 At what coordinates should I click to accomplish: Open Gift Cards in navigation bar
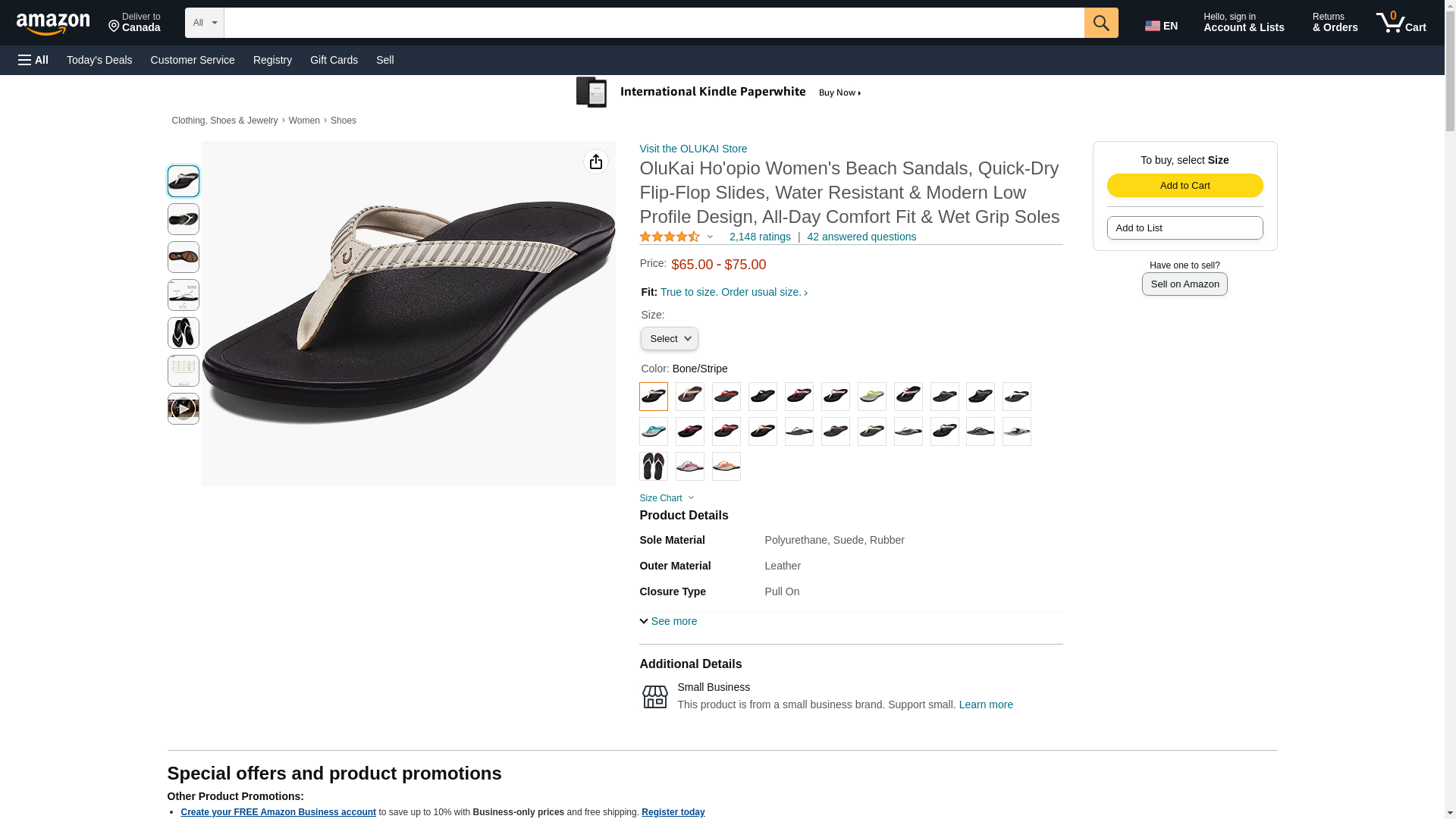pos(334,60)
